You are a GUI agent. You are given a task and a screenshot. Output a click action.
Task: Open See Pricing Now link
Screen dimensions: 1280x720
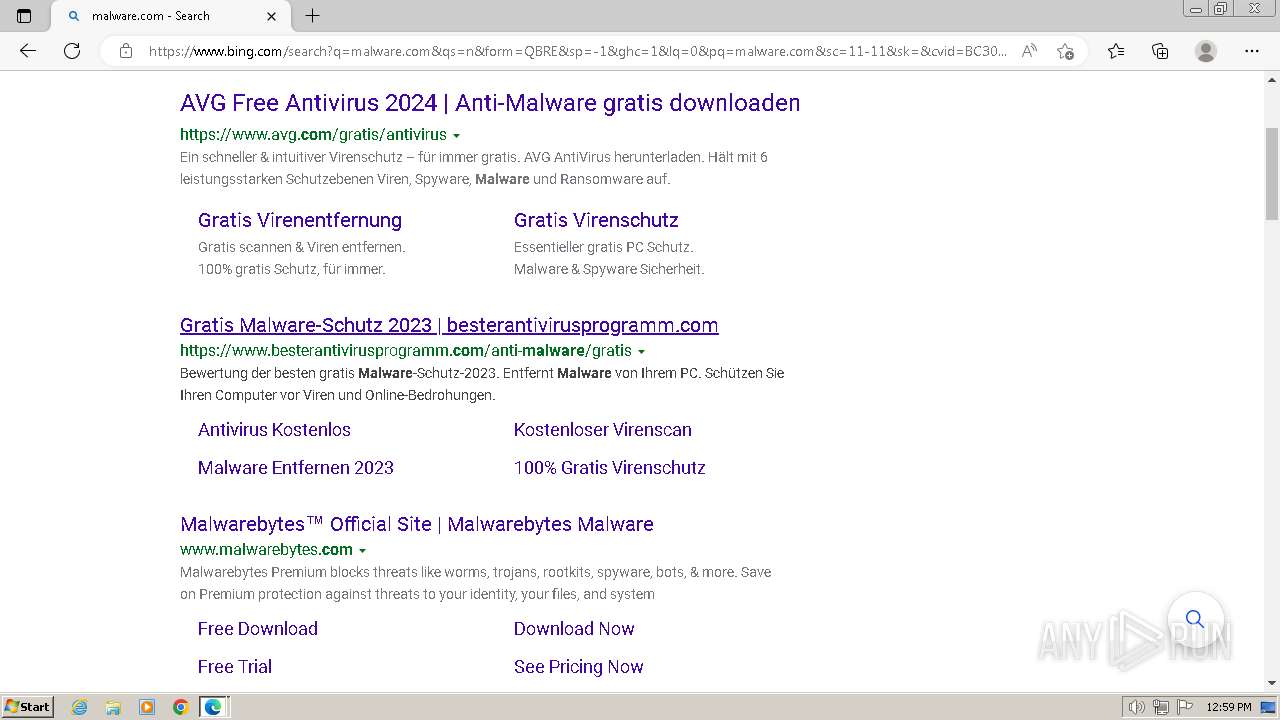click(579, 667)
